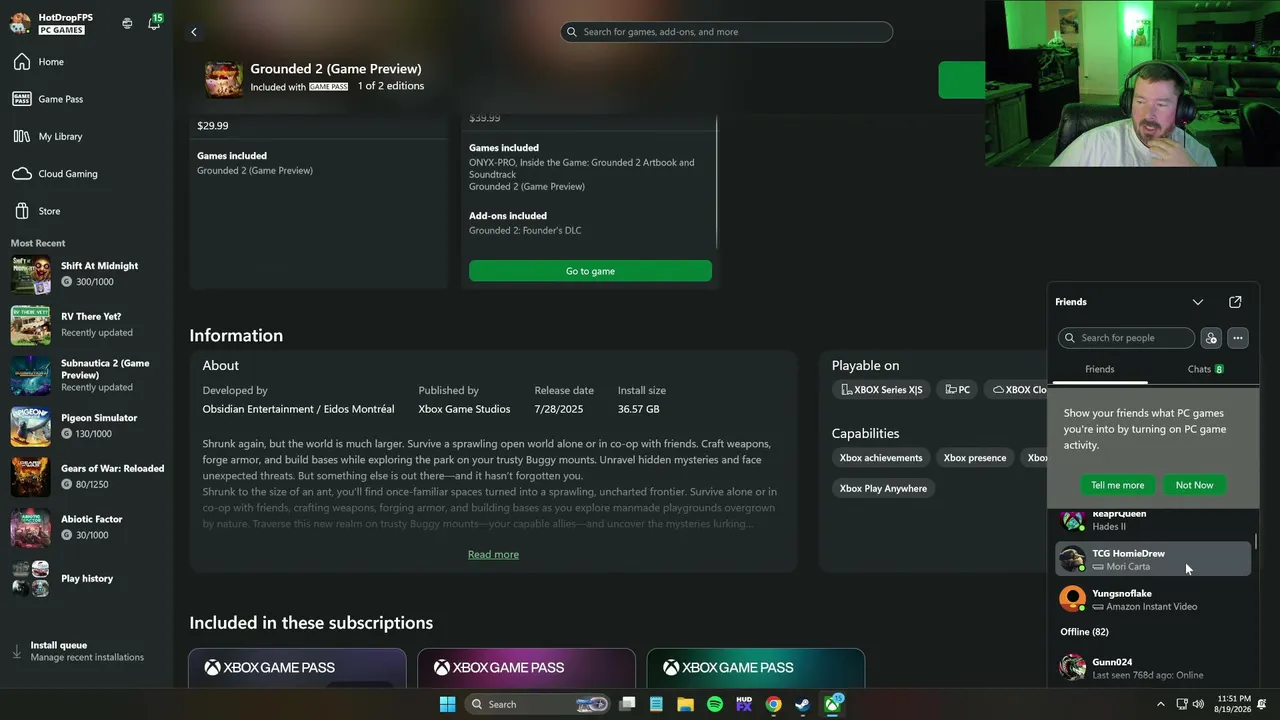
Task: Open File Explorer from the taskbar
Action: [x=685, y=704]
